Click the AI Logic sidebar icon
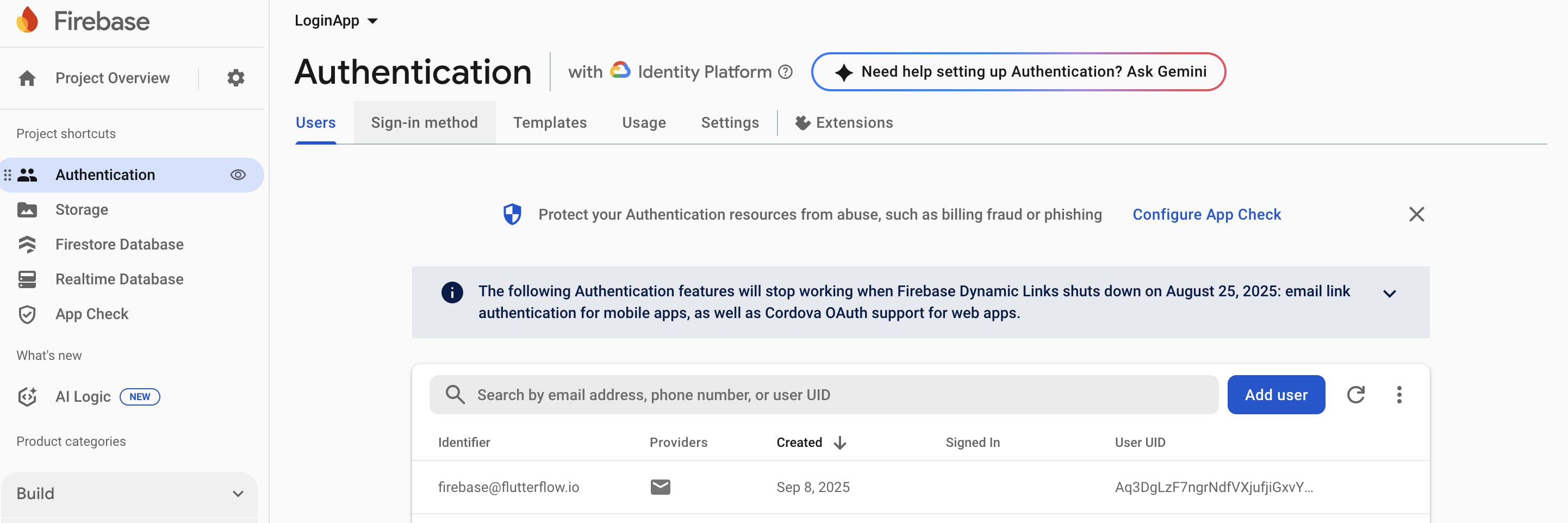 (x=27, y=397)
